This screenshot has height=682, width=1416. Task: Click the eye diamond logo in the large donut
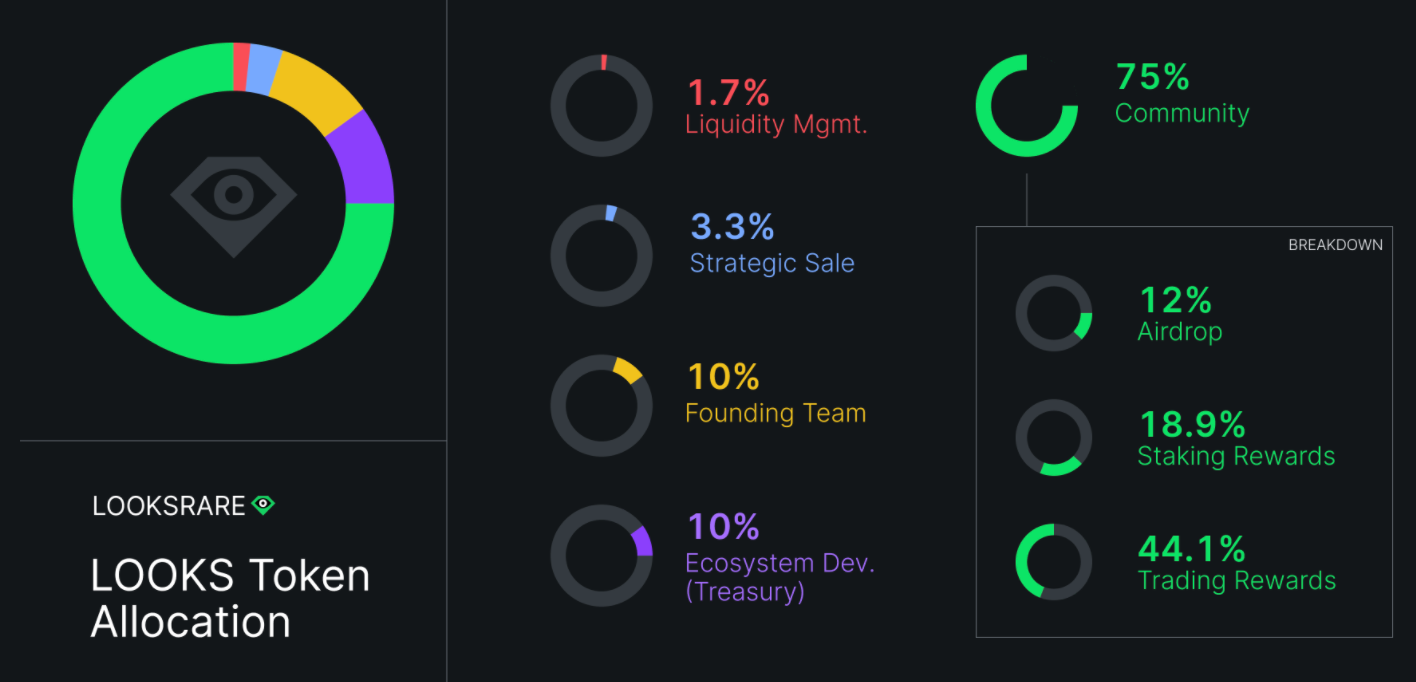[233, 205]
